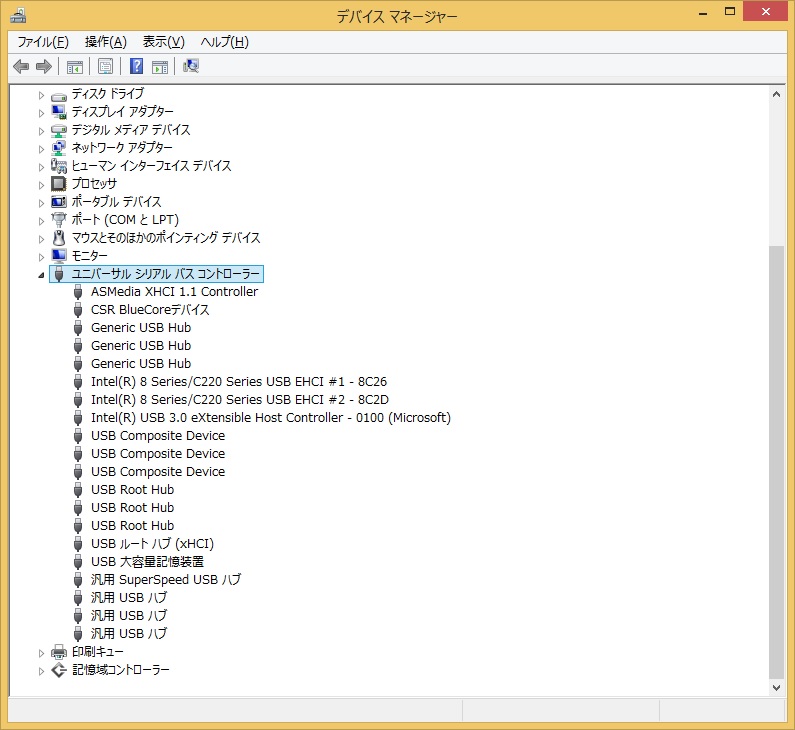Expand the ディスプレイ アダプター node

[x=41, y=113]
